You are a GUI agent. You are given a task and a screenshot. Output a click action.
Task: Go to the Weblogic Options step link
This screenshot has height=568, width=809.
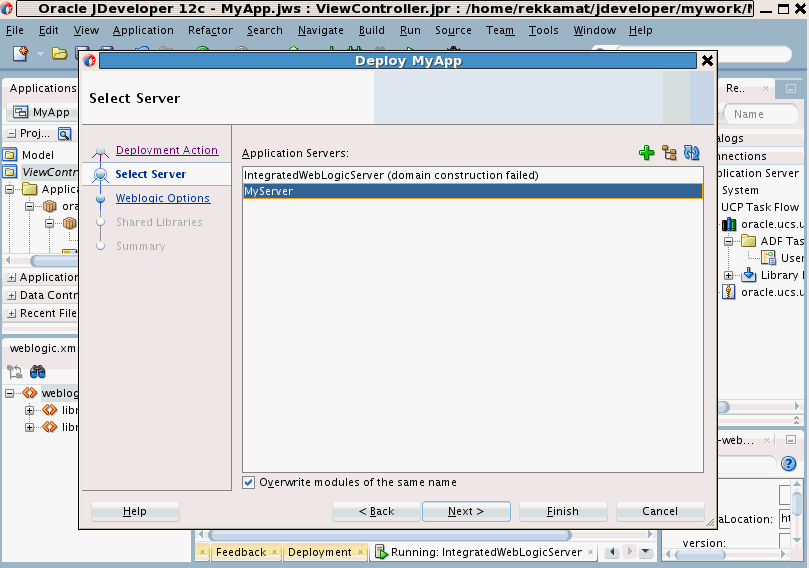[x=163, y=198]
